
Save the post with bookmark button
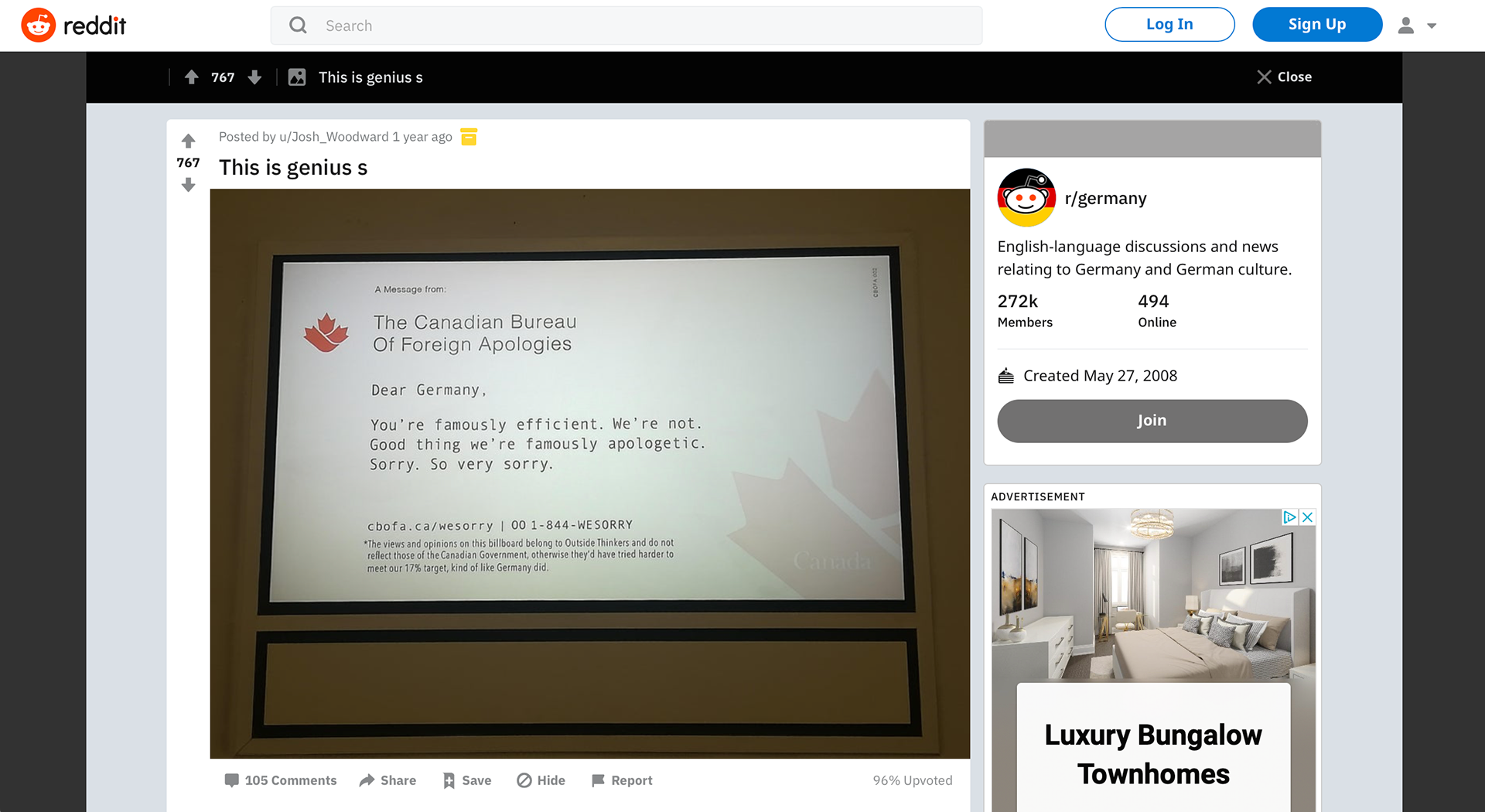467,780
